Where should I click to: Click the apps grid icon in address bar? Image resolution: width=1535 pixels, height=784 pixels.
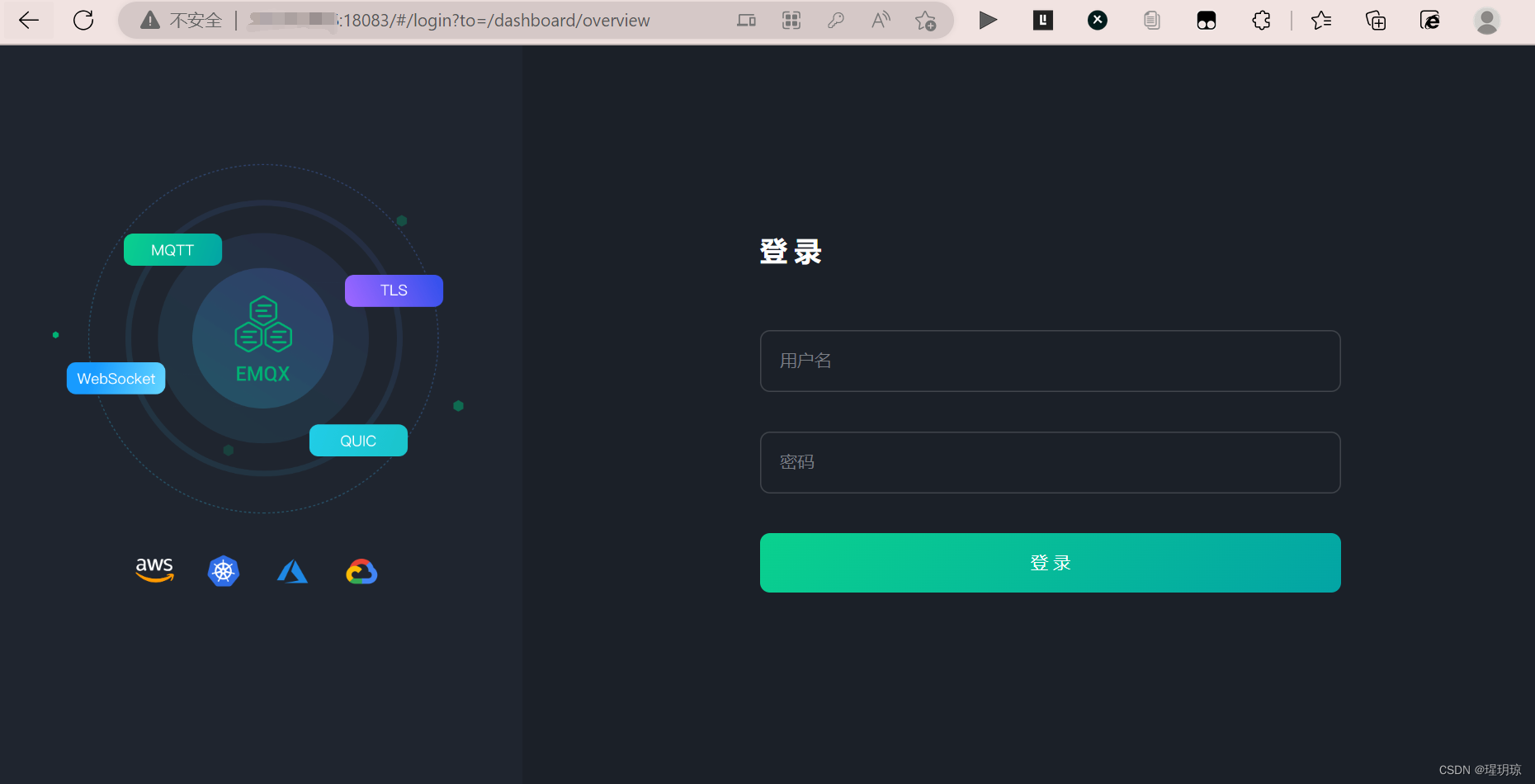click(x=791, y=21)
